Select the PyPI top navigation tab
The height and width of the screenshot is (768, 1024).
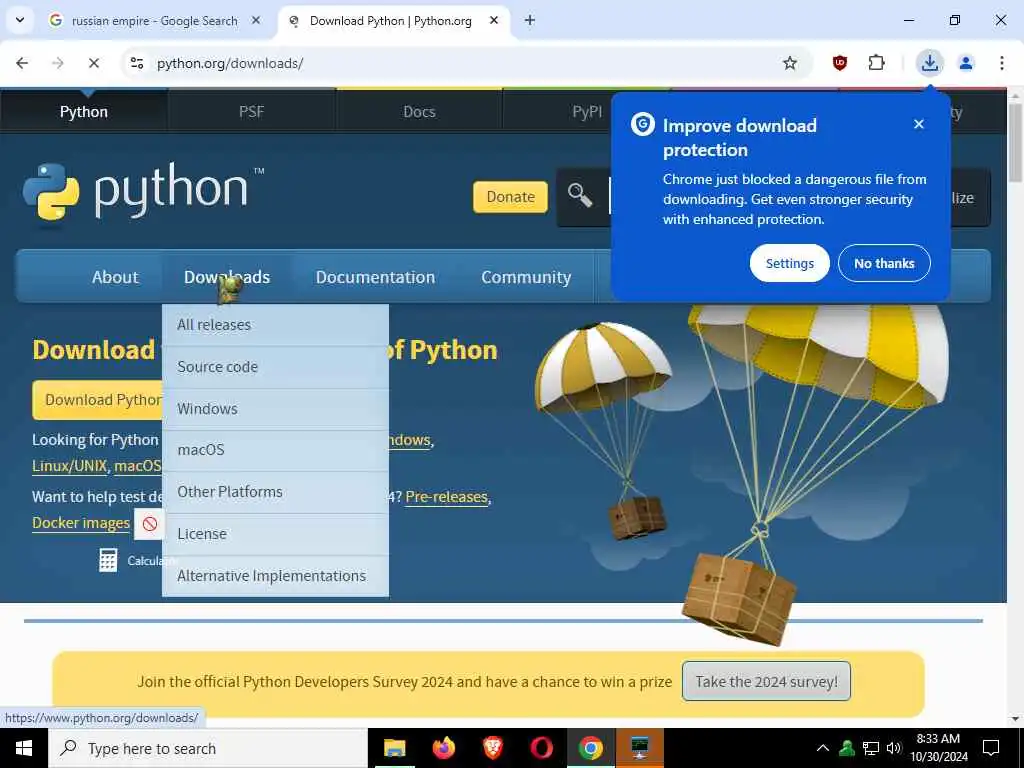click(x=587, y=112)
